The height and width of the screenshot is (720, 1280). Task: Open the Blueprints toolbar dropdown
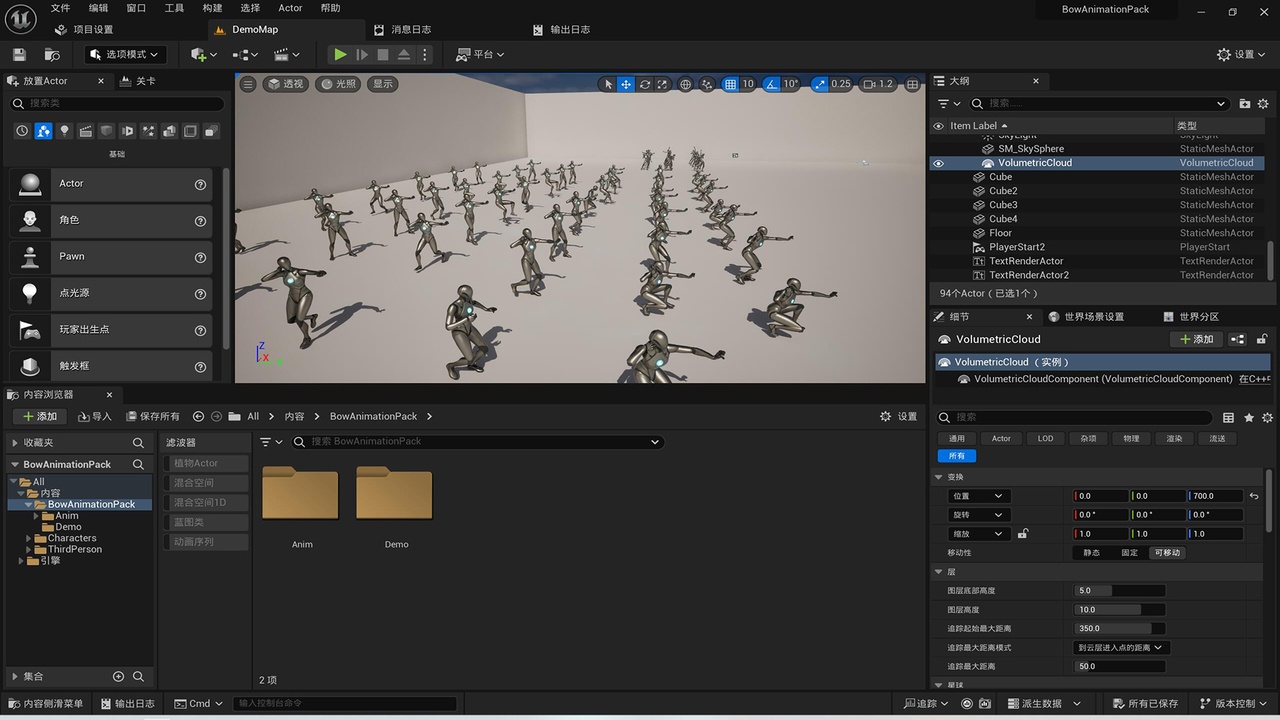245,54
